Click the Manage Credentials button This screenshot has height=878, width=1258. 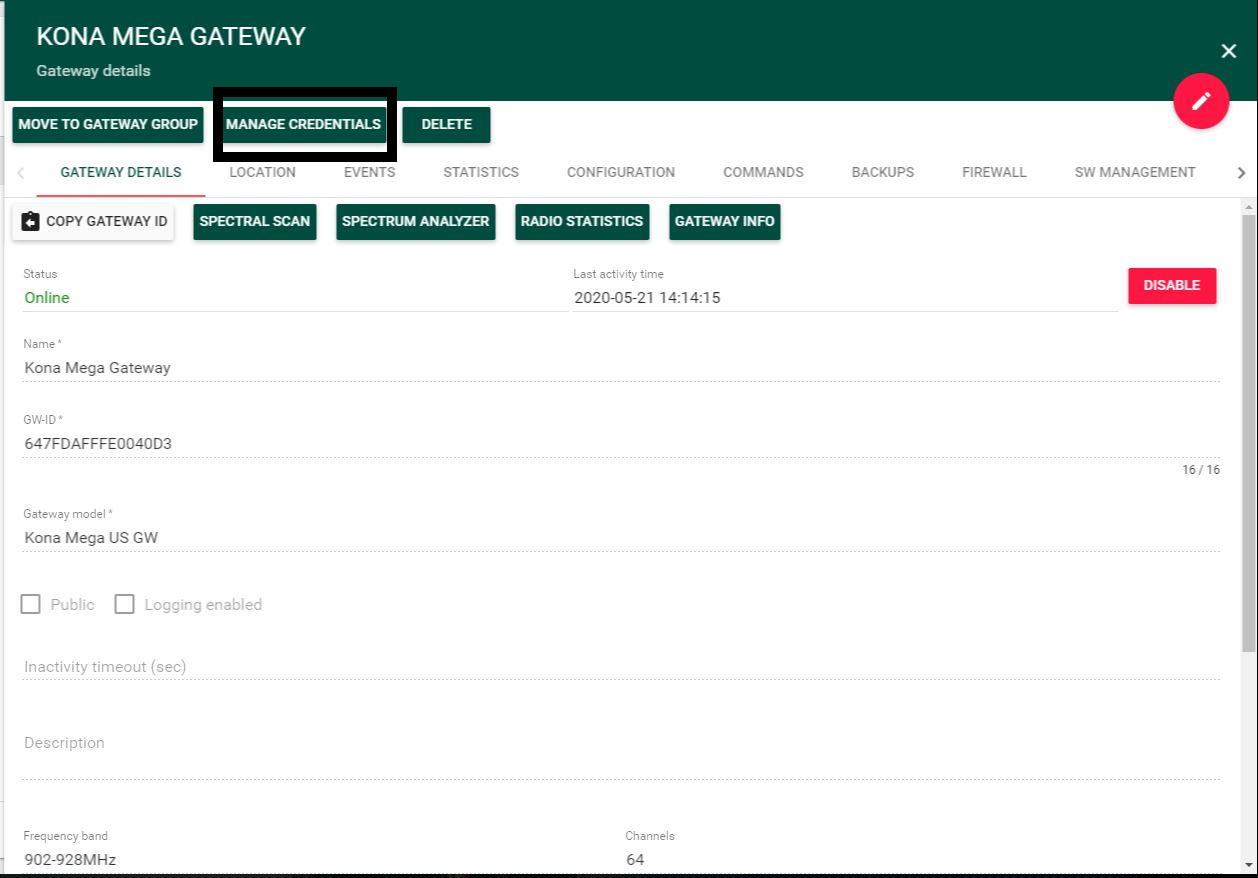[303, 124]
